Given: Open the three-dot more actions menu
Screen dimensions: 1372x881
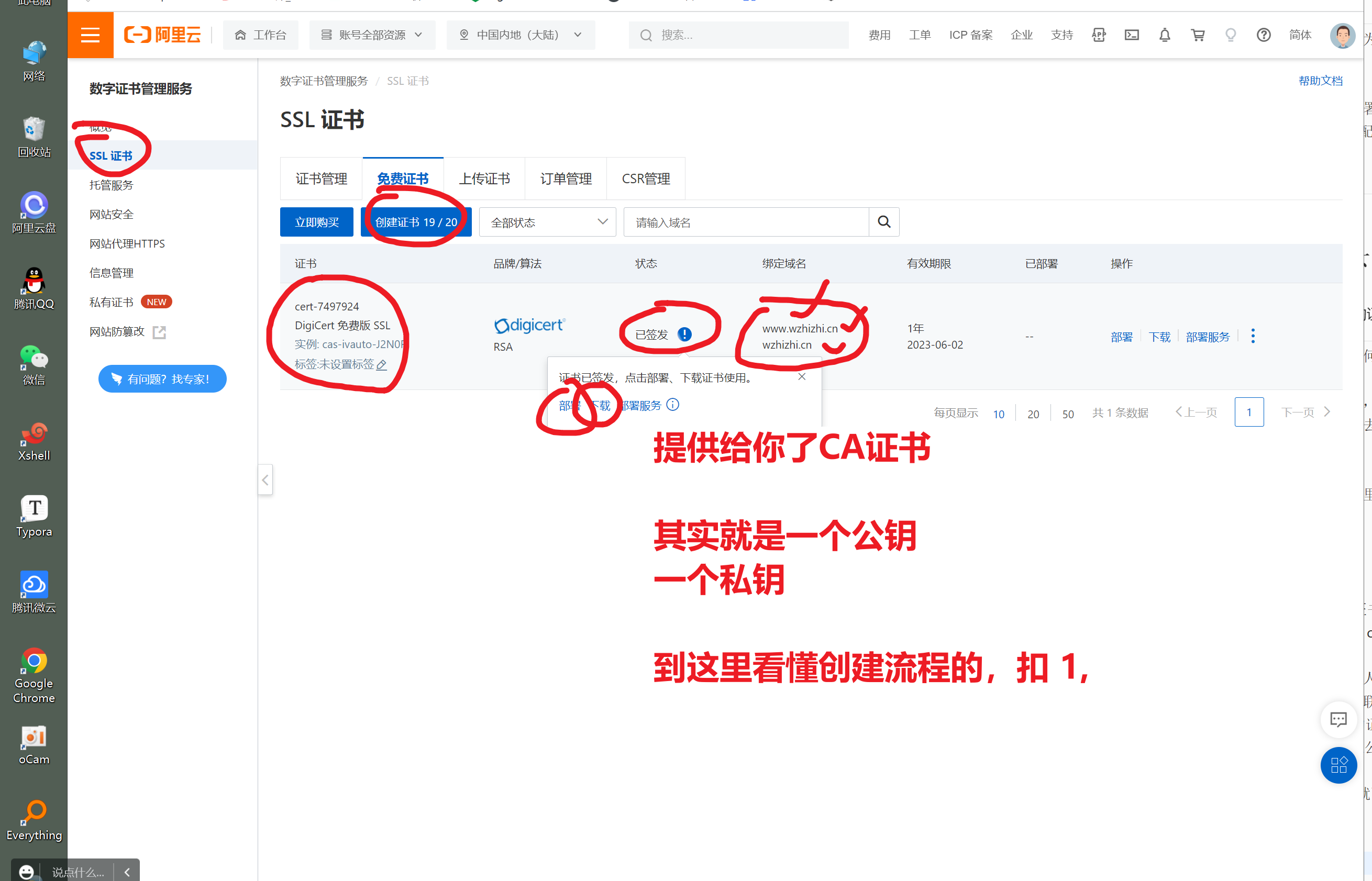Looking at the screenshot, I should click(x=1253, y=336).
